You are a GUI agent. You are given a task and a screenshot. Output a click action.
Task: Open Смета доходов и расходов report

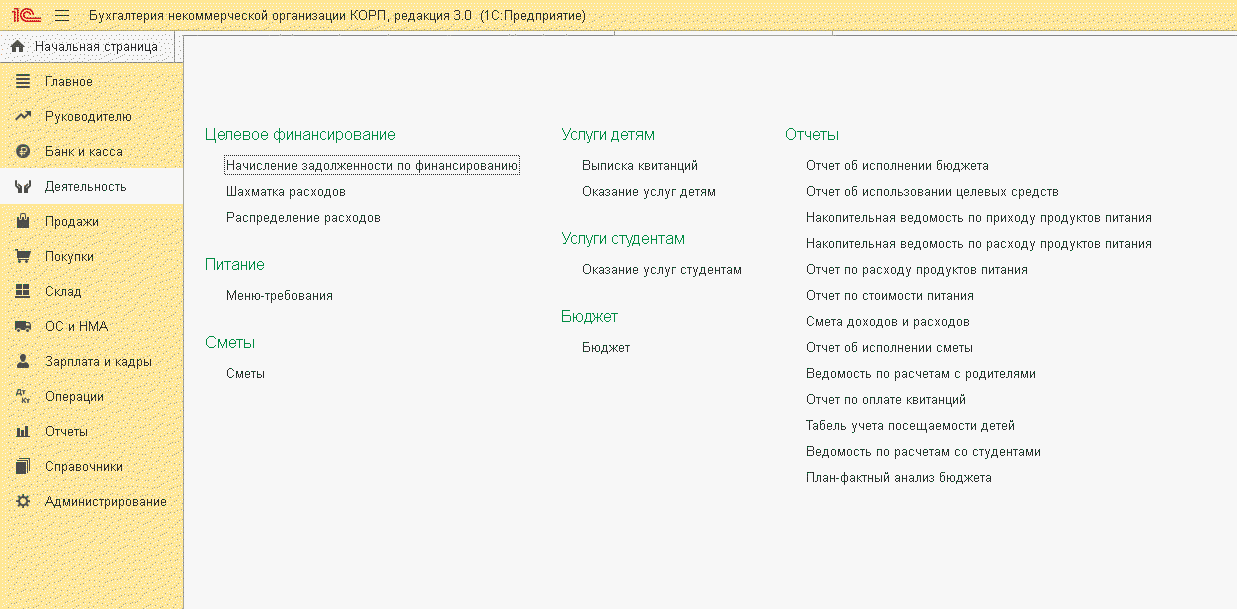click(x=888, y=321)
